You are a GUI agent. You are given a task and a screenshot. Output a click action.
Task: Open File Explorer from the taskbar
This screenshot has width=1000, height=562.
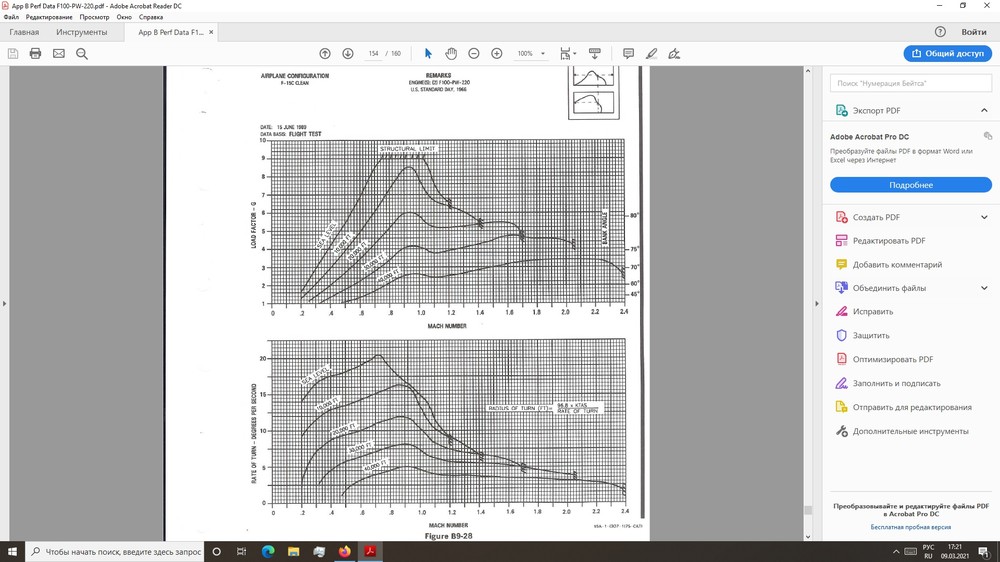[293, 552]
